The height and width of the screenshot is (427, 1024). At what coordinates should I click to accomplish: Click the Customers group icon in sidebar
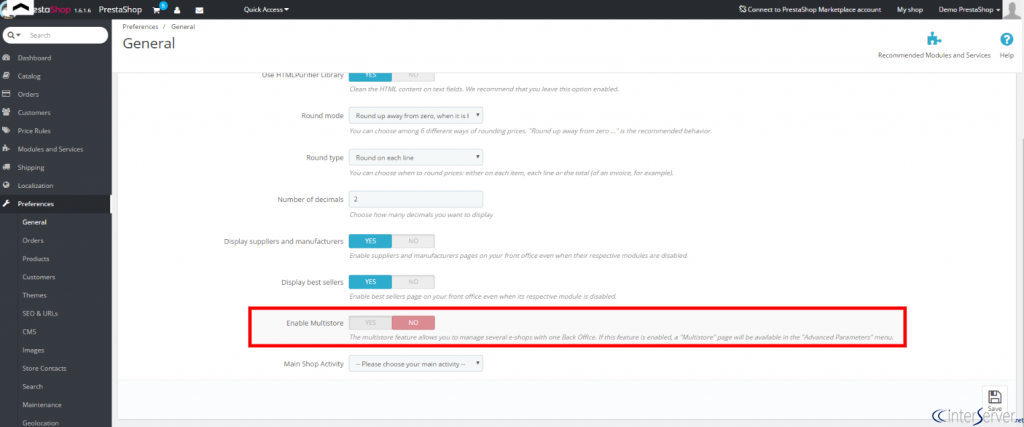(6, 112)
